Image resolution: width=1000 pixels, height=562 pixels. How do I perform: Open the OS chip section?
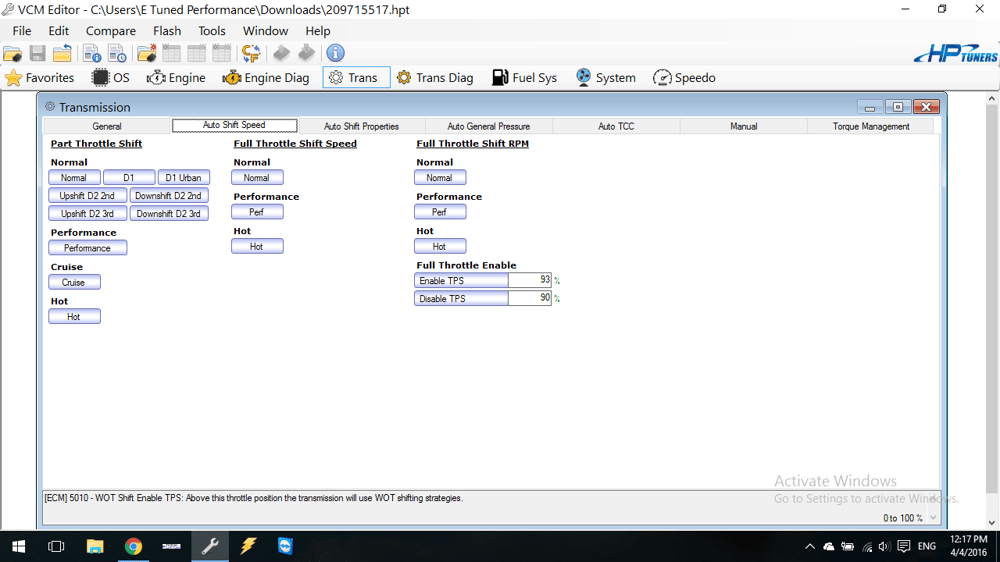tap(111, 77)
